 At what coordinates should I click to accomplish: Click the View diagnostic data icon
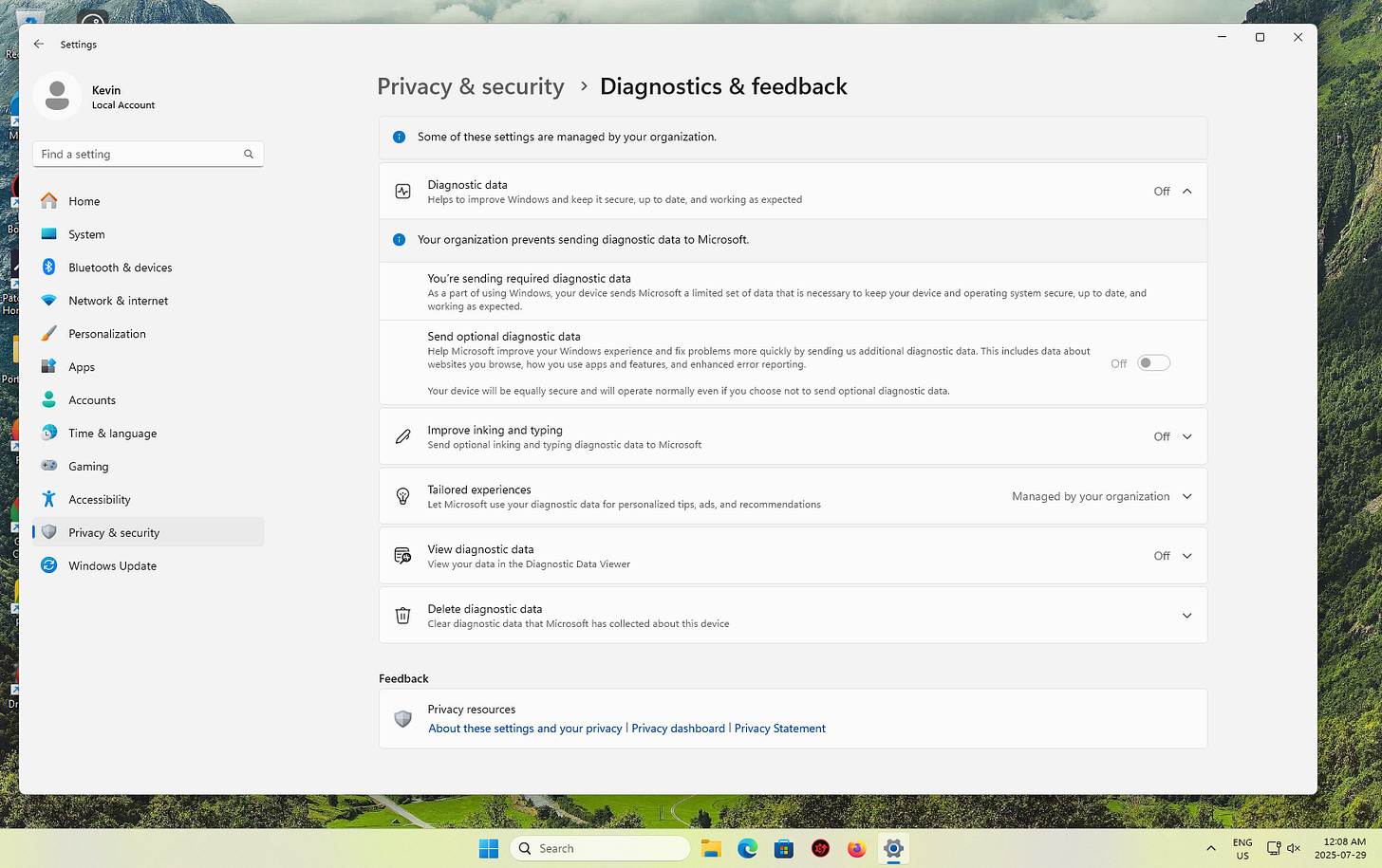coord(402,556)
